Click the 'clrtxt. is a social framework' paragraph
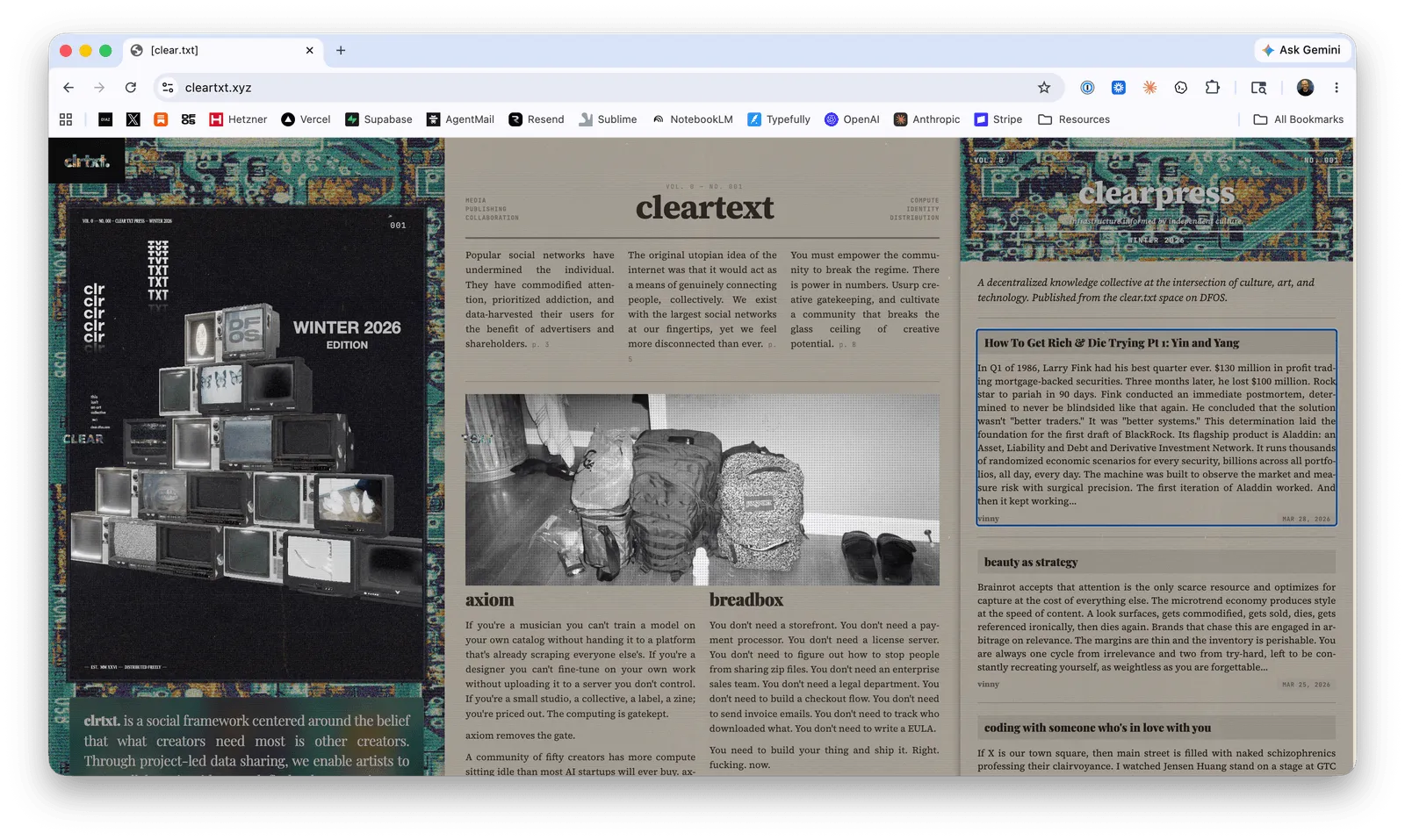 (x=247, y=741)
